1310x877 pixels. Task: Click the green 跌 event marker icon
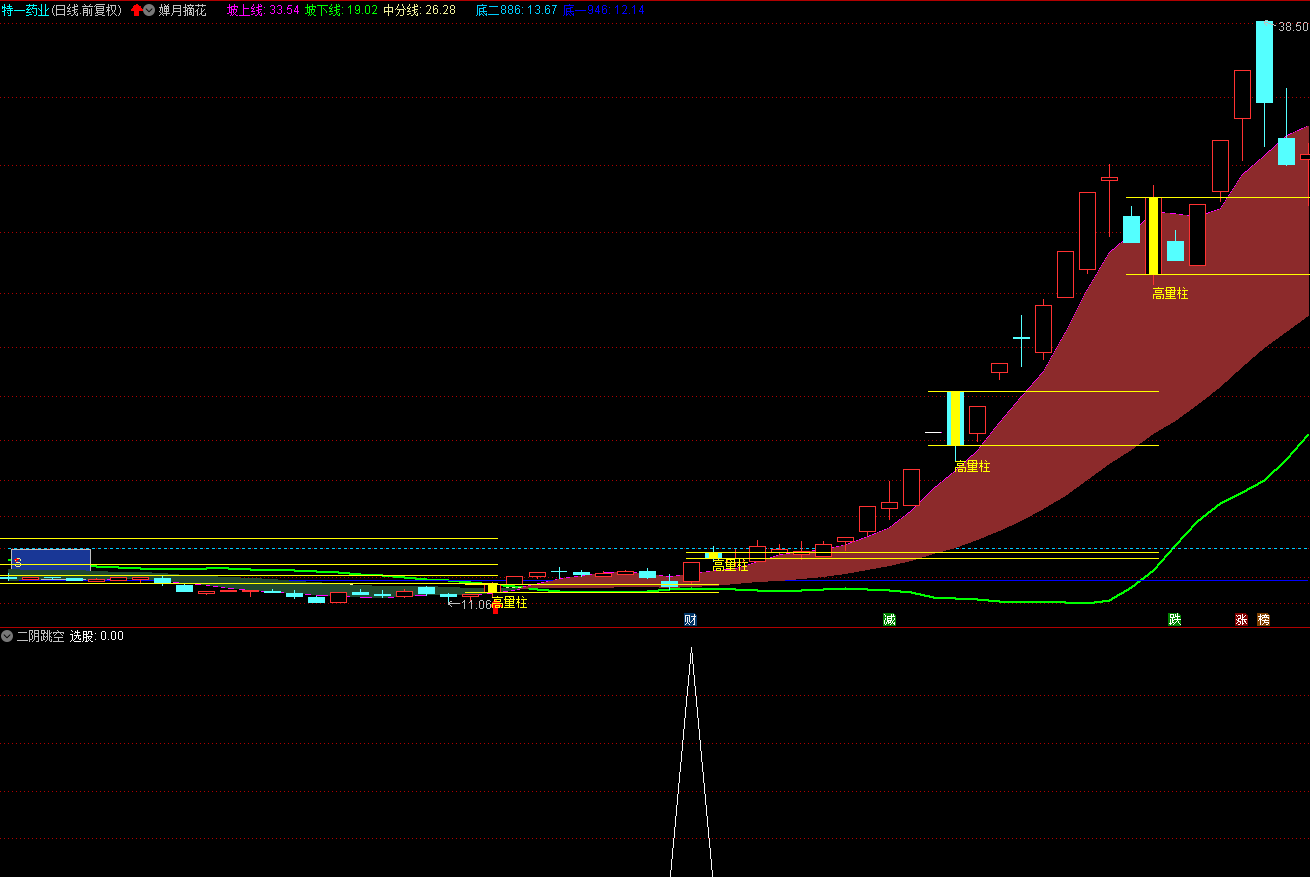click(1175, 620)
